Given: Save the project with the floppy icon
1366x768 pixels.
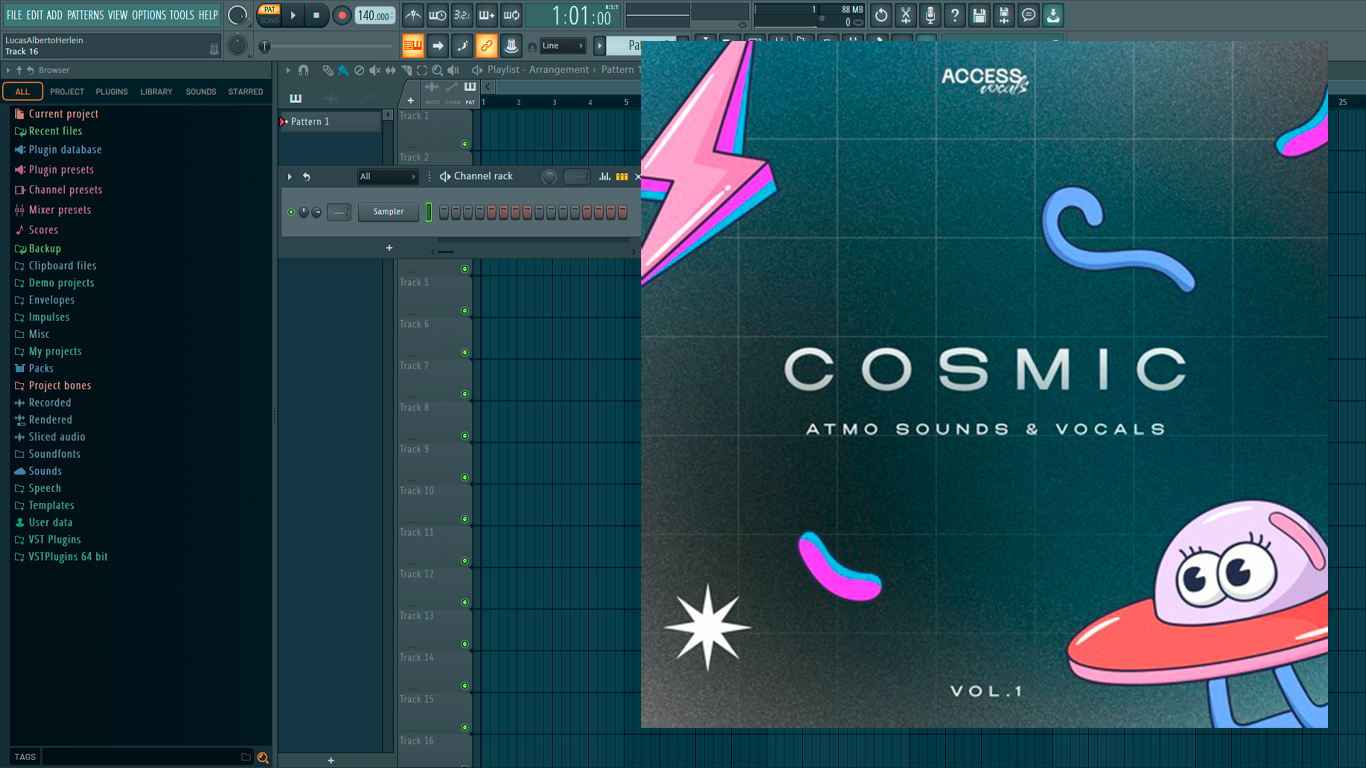Looking at the screenshot, I should [x=979, y=15].
